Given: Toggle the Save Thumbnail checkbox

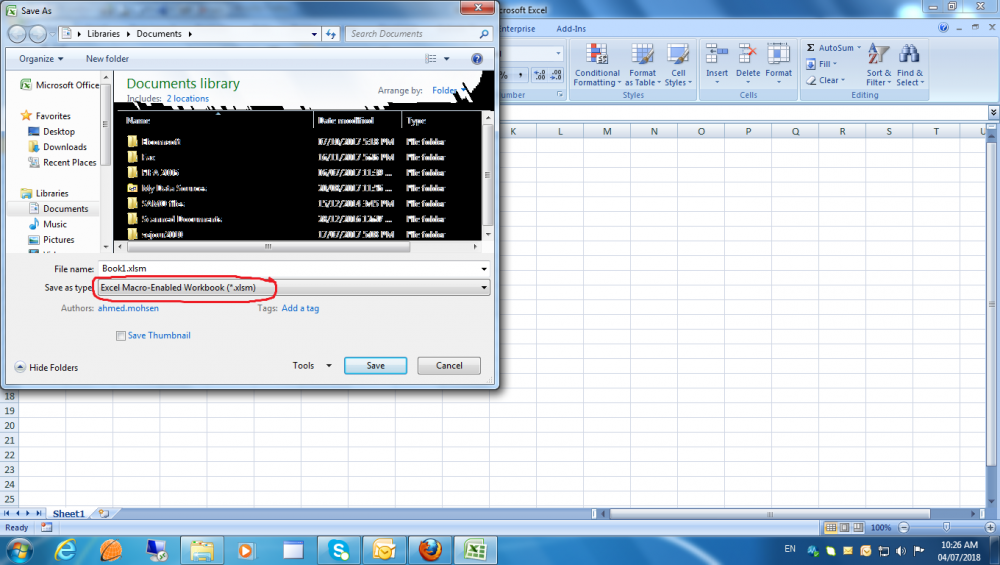Looking at the screenshot, I should [x=121, y=336].
